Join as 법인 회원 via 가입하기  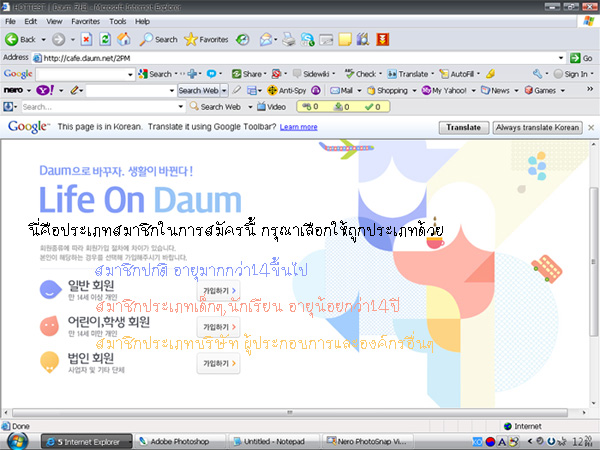click(x=219, y=363)
